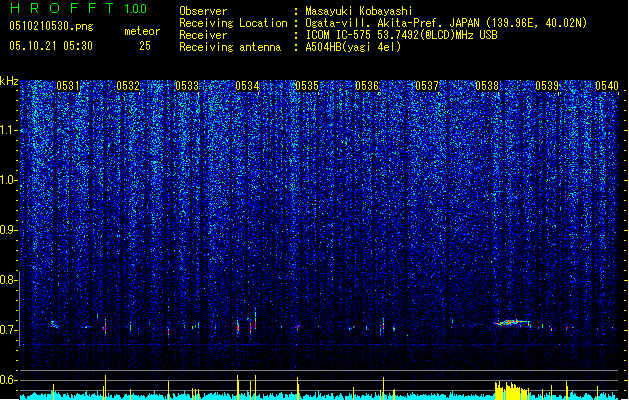Click the 0.9 kHz axis label
Screen dimensions: 629x400
(x=8, y=230)
